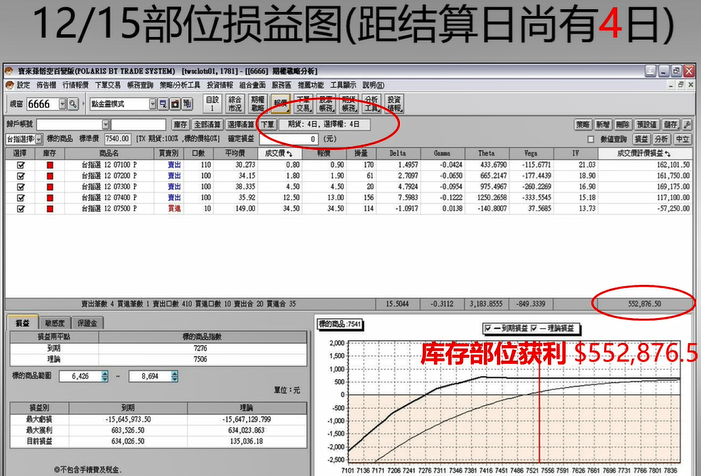Switch to the 敏感度 tab

(x=55, y=323)
